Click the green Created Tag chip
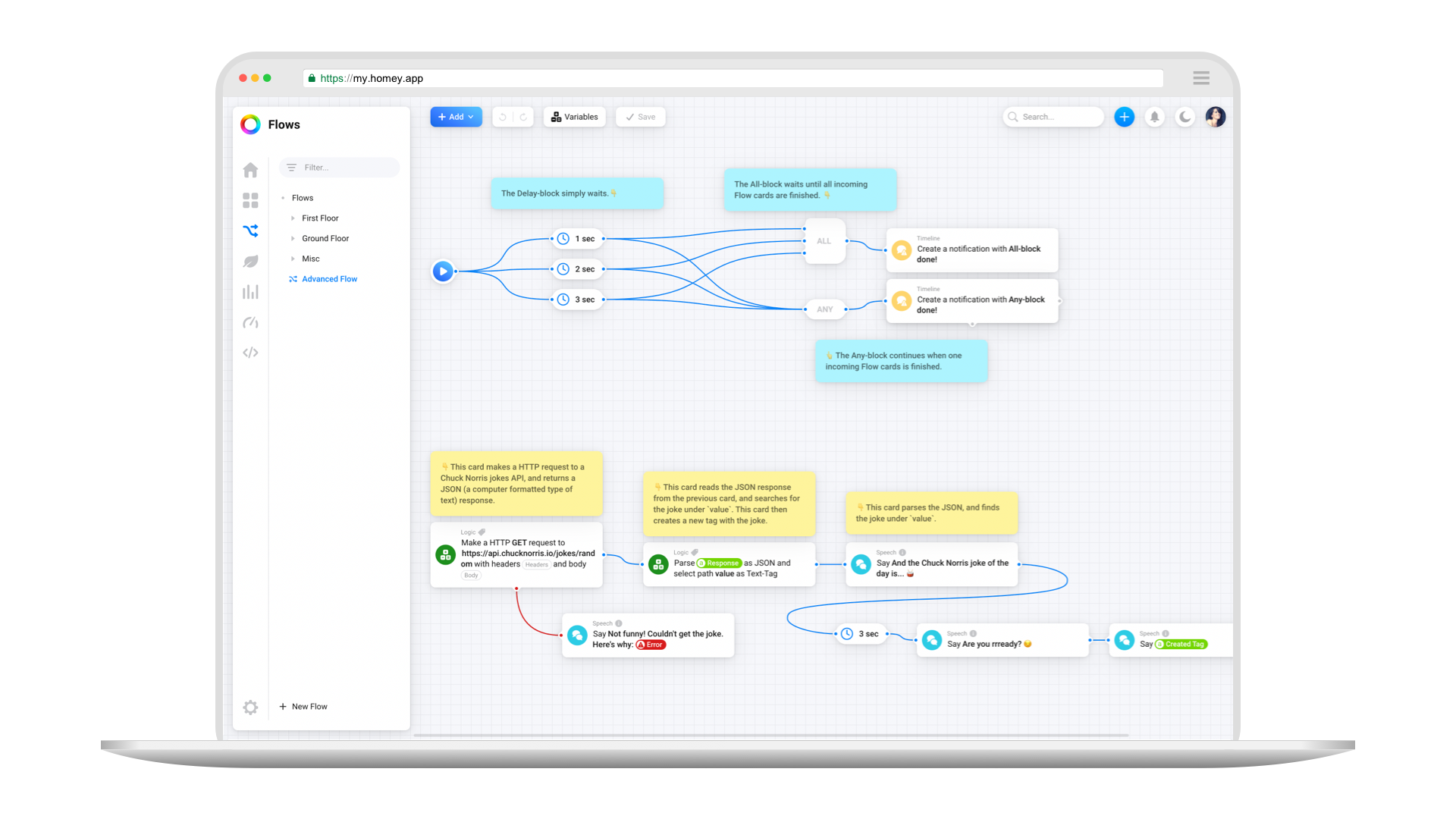Viewport: 1456px width, 819px height. click(1180, 644)
